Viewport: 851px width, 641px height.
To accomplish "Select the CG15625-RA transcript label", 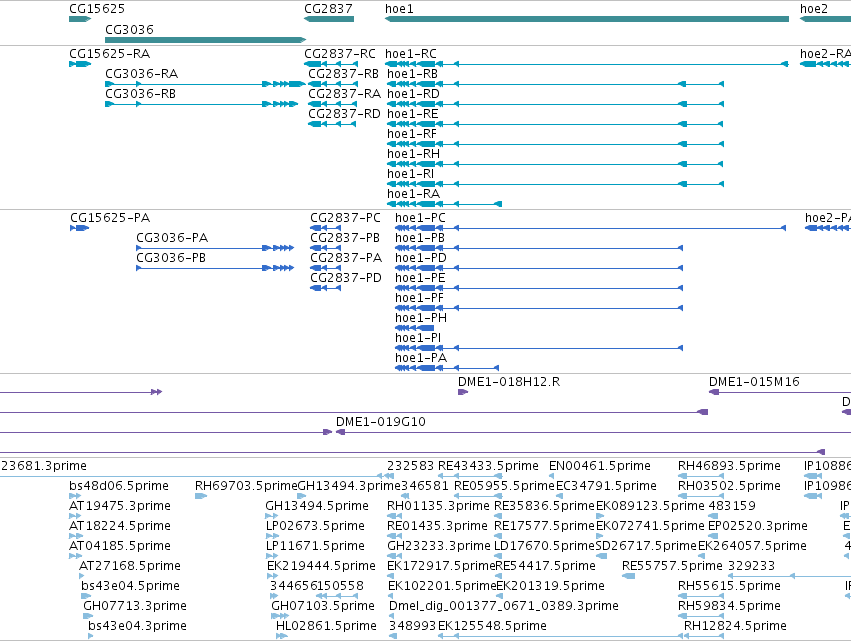I will 110,54.
